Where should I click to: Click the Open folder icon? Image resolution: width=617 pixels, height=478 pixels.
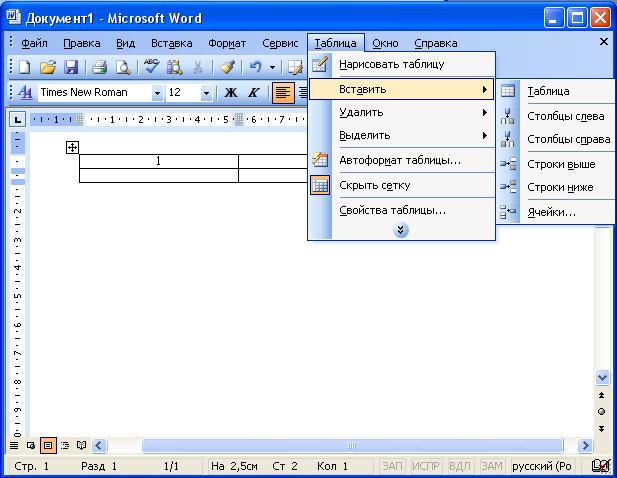48,67
